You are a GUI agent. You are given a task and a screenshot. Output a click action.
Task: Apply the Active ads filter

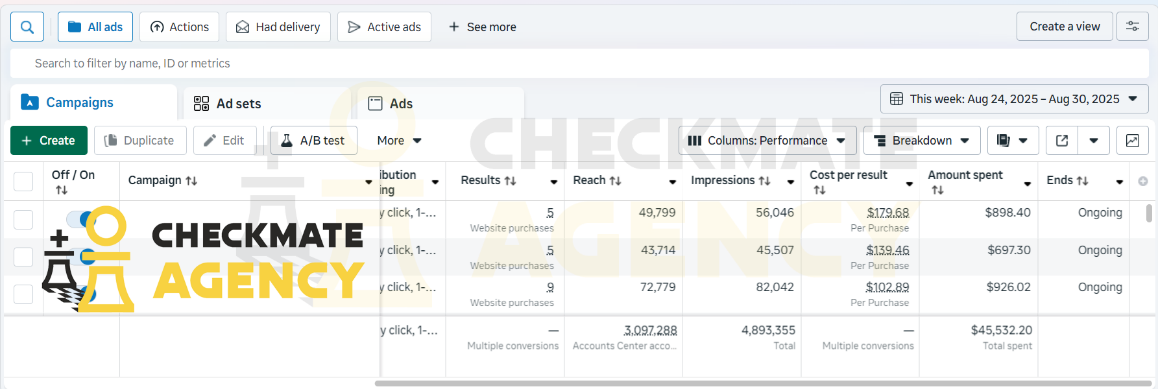384,27
